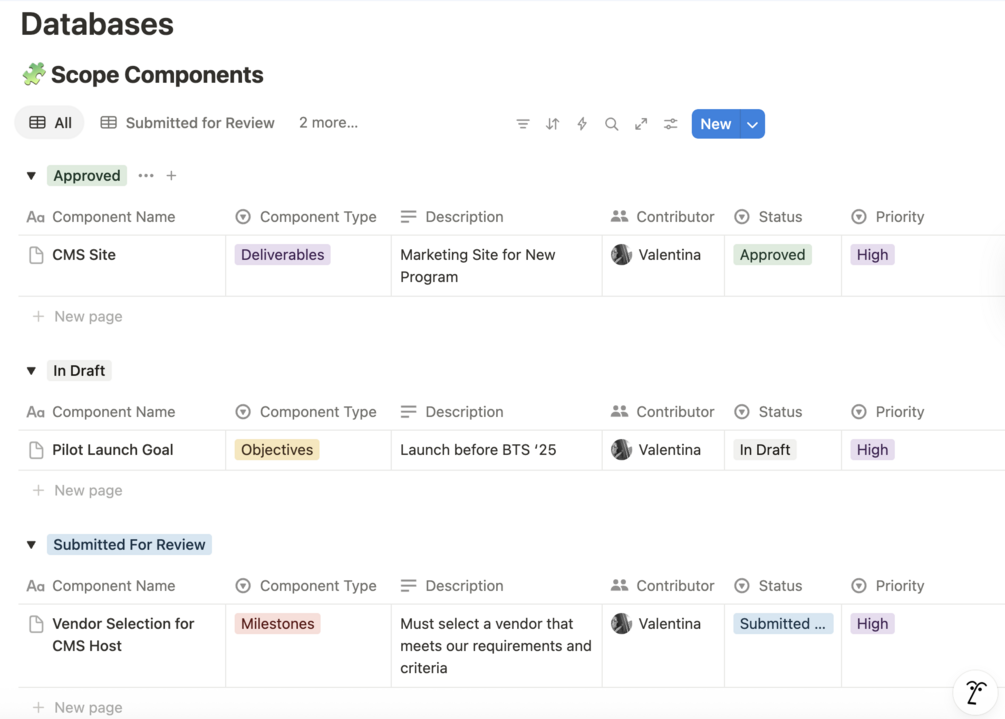Click the blue New button
This screenshot has width=1005, height=719.
tap(715, 124)
